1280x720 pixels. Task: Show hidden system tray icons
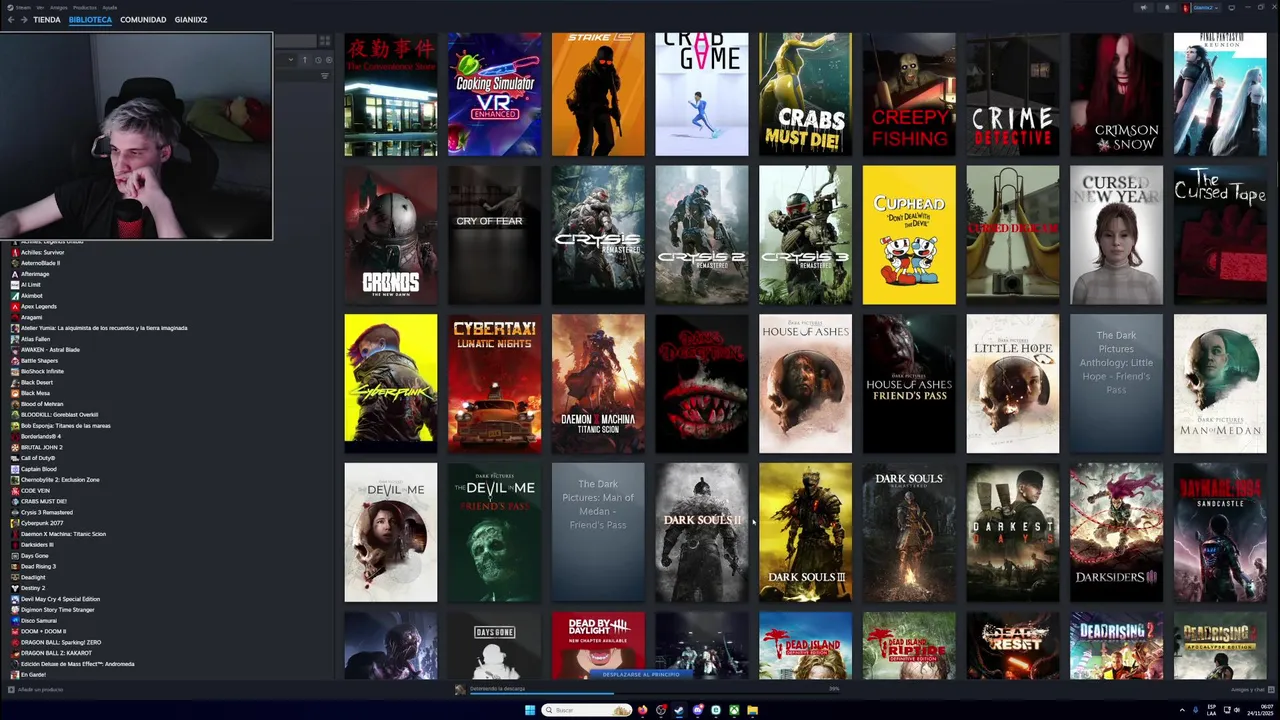click(x=1182, y=710)
